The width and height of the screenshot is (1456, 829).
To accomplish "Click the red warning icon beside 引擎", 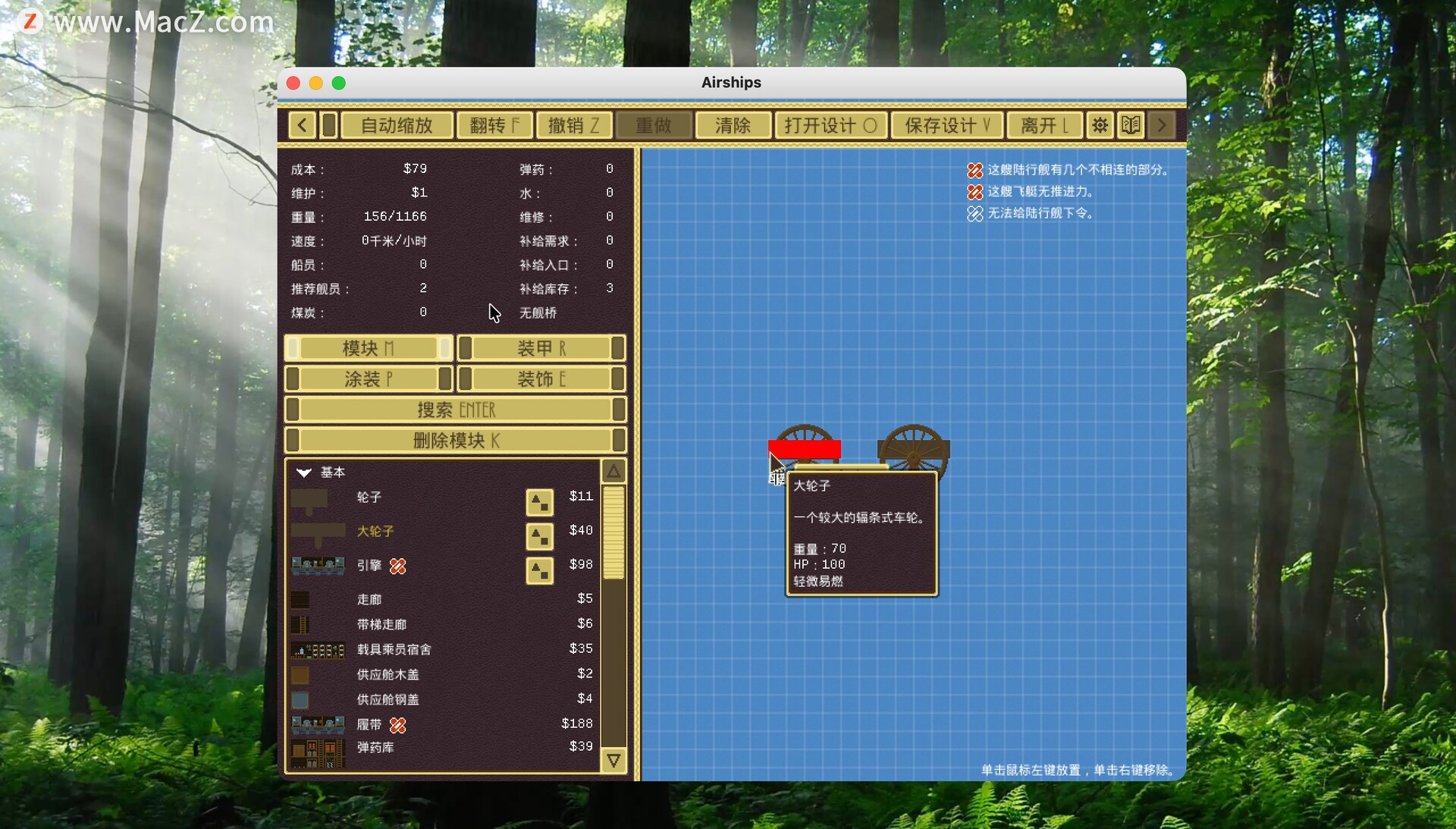I will [397, 566].
